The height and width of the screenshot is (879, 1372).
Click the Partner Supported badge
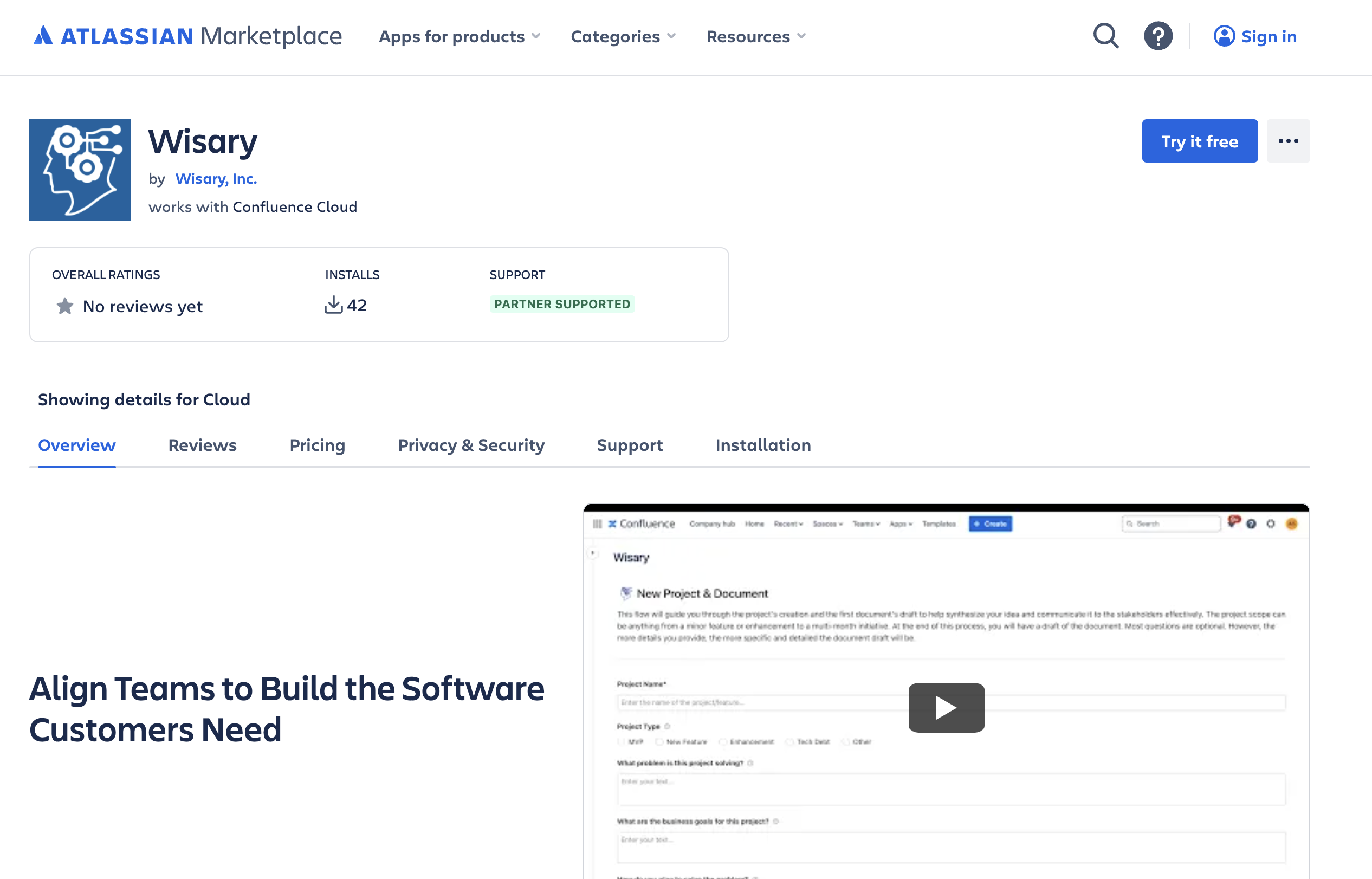click(x=561, y=303)
